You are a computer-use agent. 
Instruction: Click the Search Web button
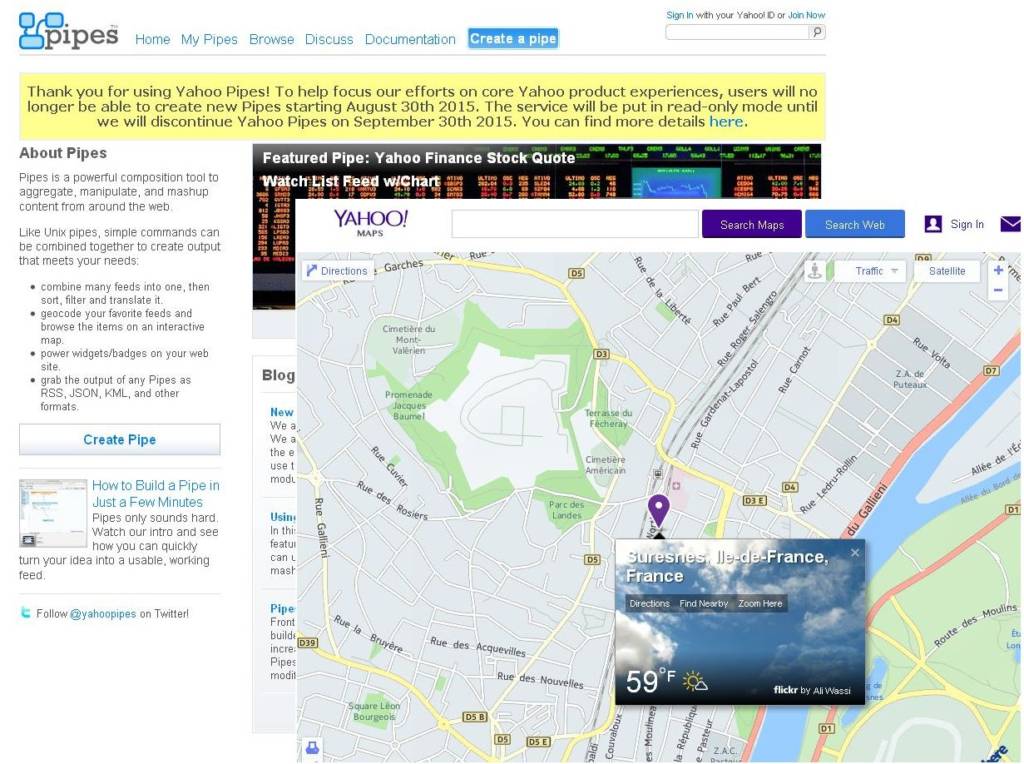click(x=855, y=225)
